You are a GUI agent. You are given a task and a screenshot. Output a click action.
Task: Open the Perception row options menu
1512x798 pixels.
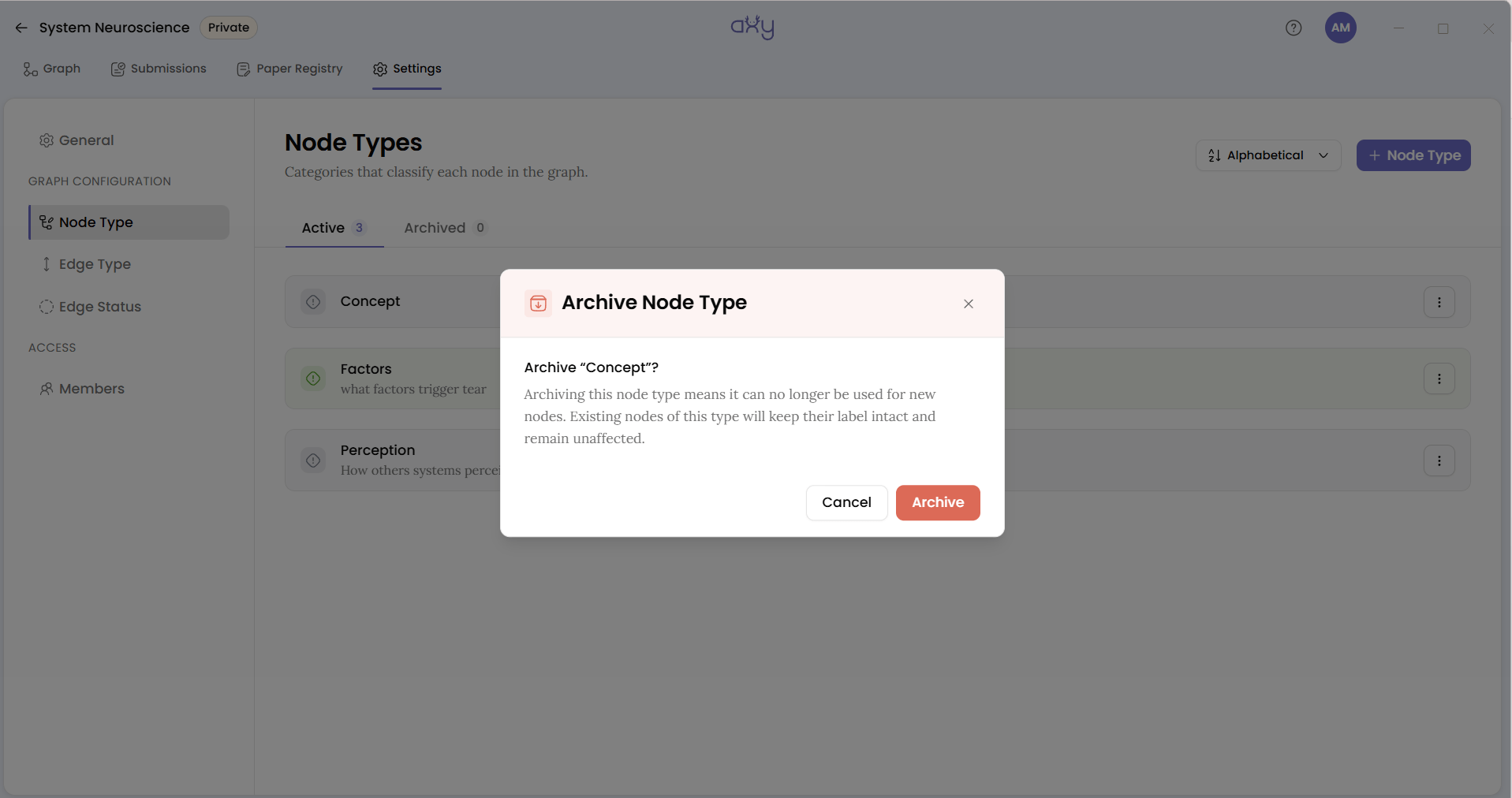[x=1439, y=461]
